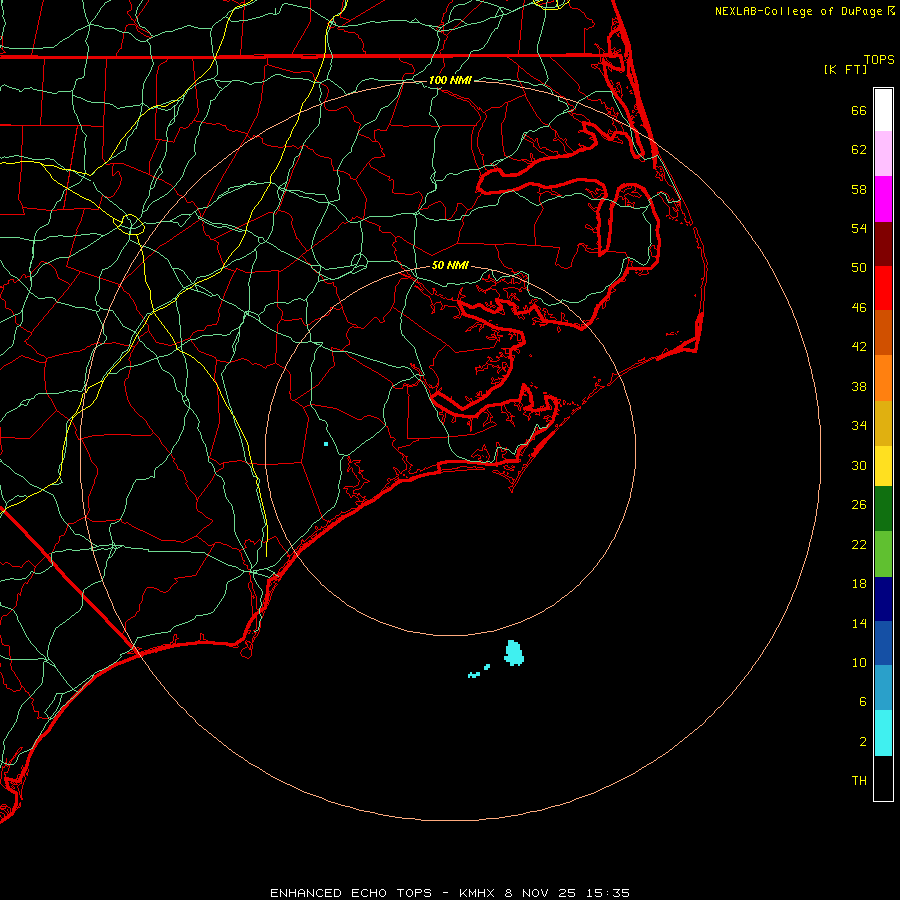The width and height of the screenshot is (900, 900).
Task: Click the "TH" threshold label
Action: 859,781
